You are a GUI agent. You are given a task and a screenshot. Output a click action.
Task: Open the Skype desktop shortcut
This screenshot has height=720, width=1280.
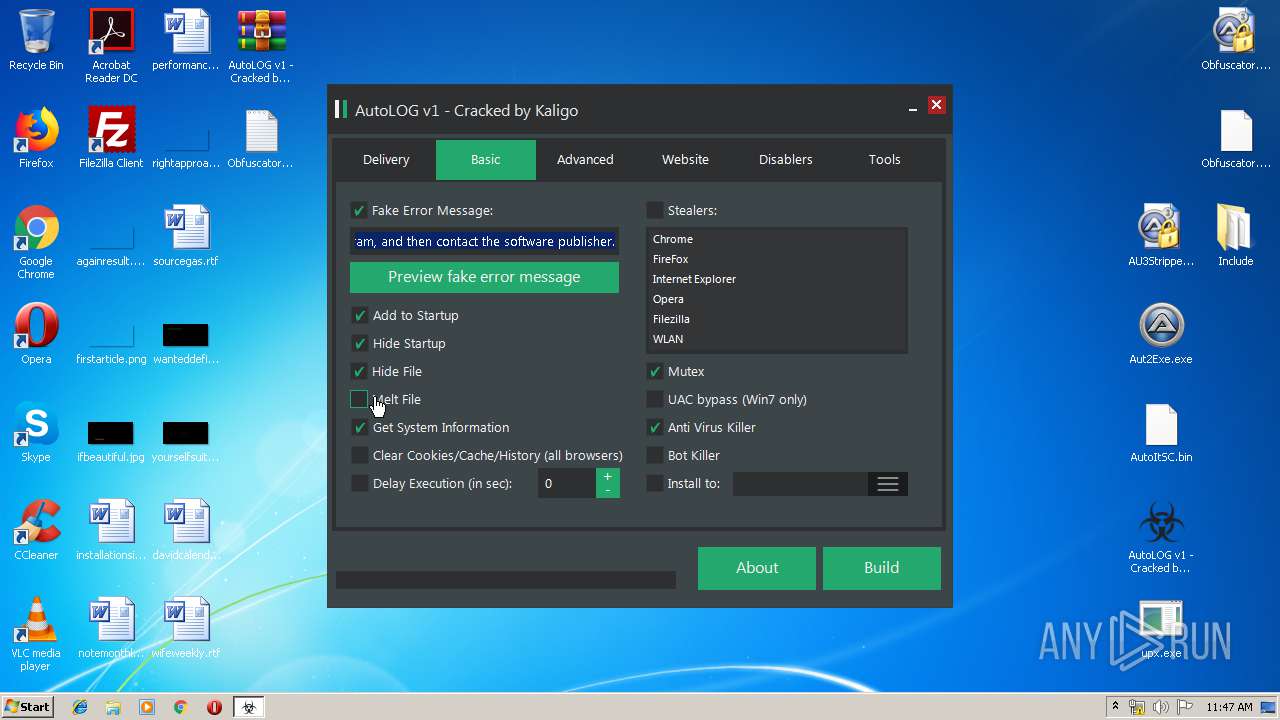[x=36, y=432]
